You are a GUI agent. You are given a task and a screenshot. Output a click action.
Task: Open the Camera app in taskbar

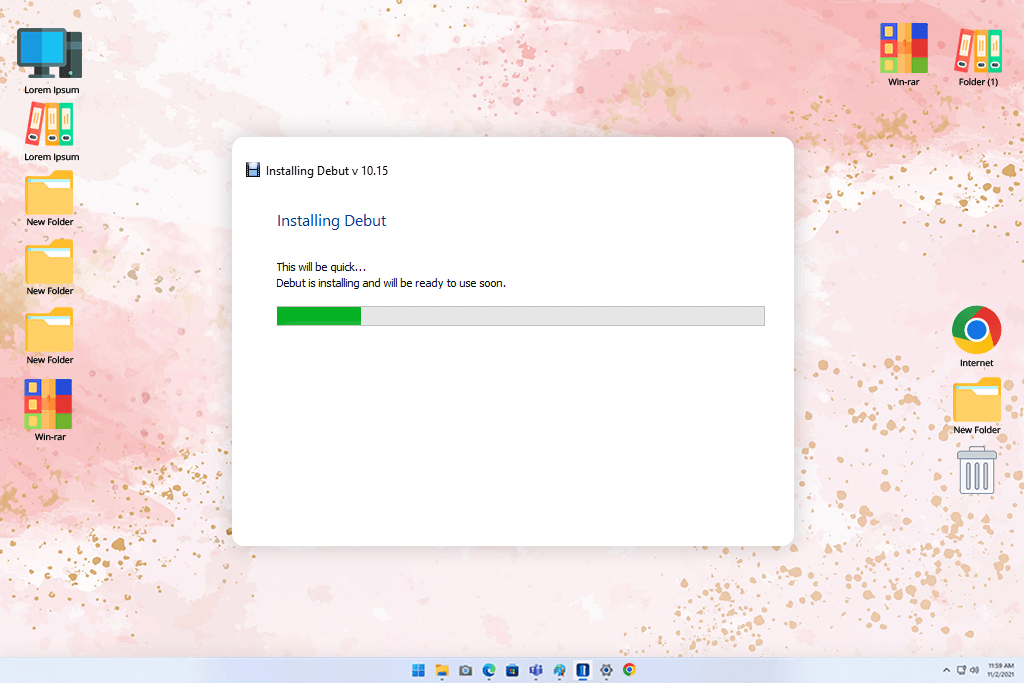(466, 671)
